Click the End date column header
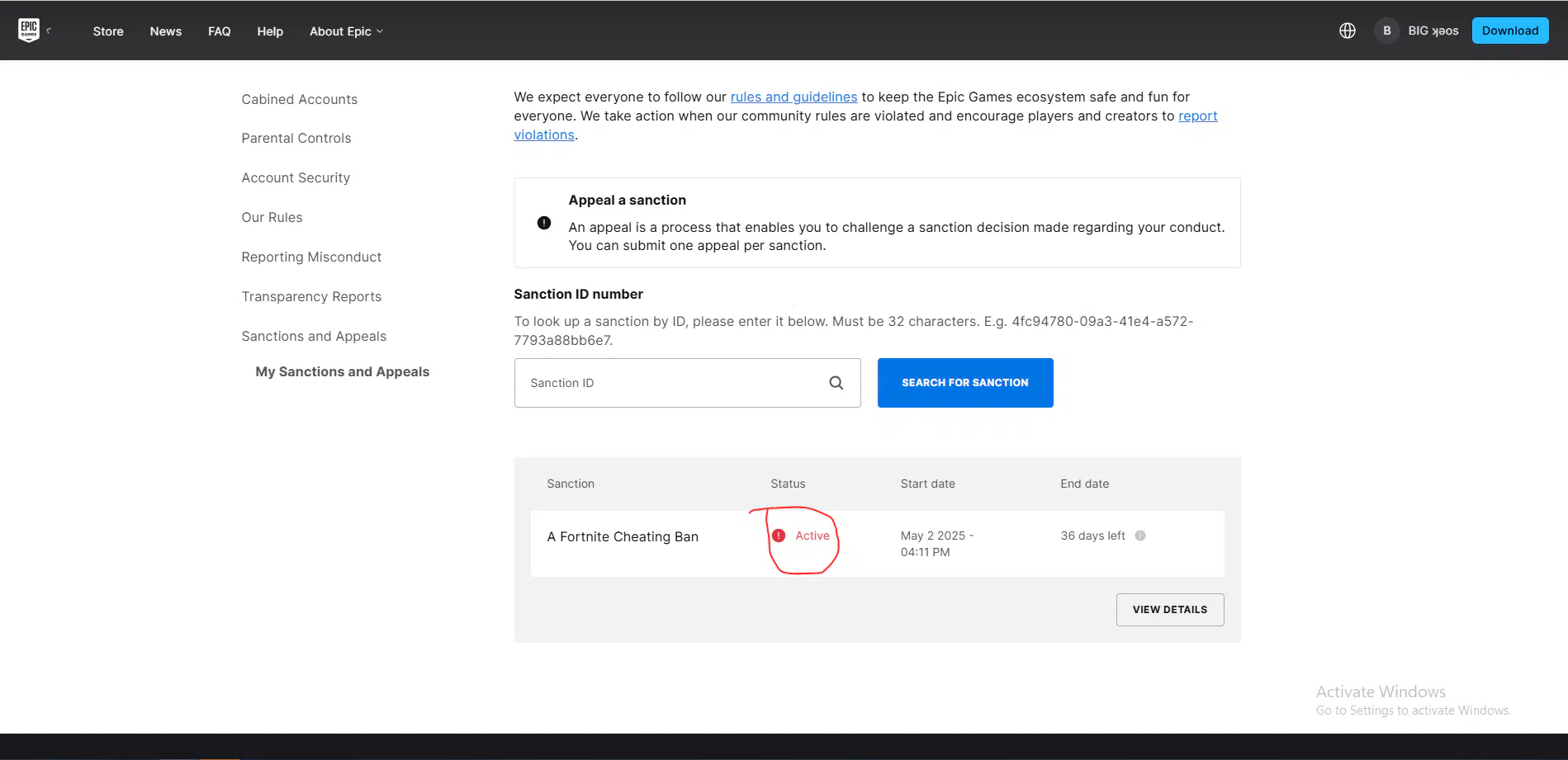The width and height of the screenshot is (1568, 760). click(x=1084, y=484)
